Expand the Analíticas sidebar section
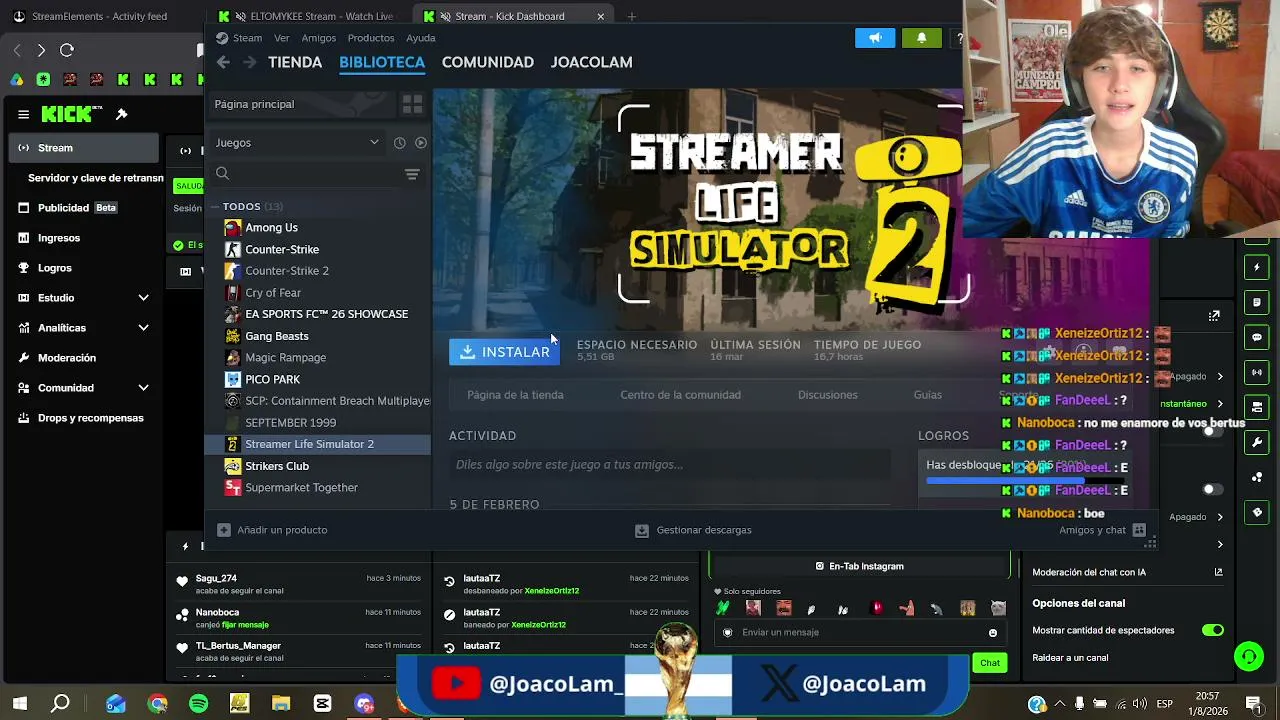1280x720 pixels. 143,328
